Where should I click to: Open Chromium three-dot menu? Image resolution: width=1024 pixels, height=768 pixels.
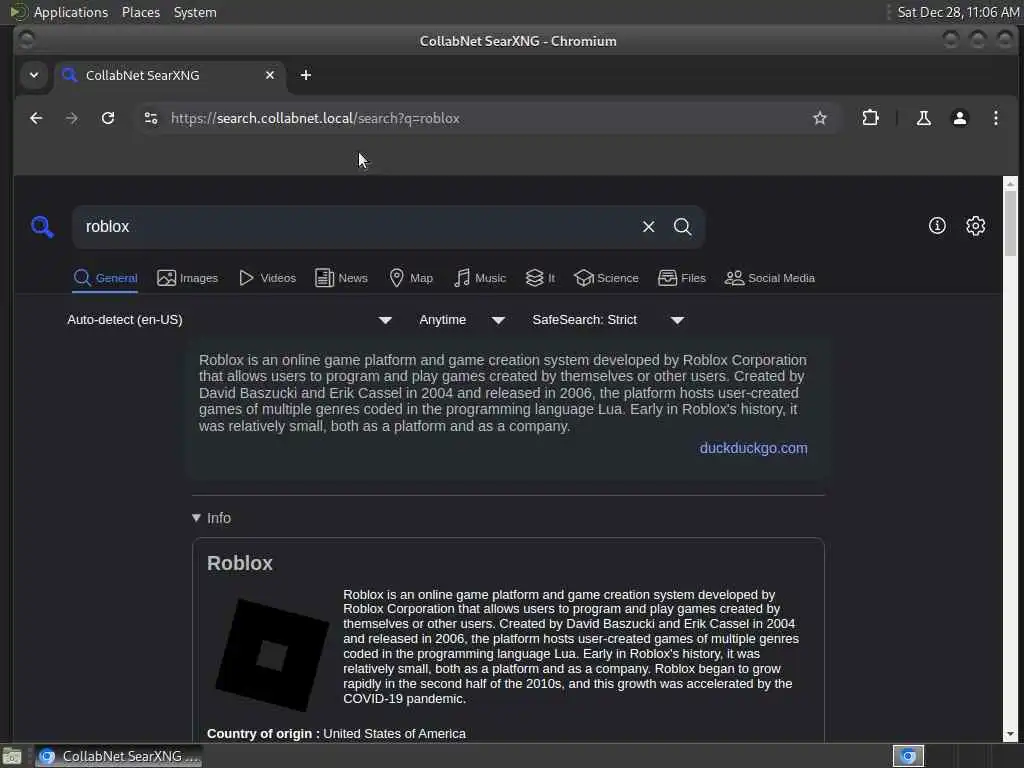tap(995, 118)
